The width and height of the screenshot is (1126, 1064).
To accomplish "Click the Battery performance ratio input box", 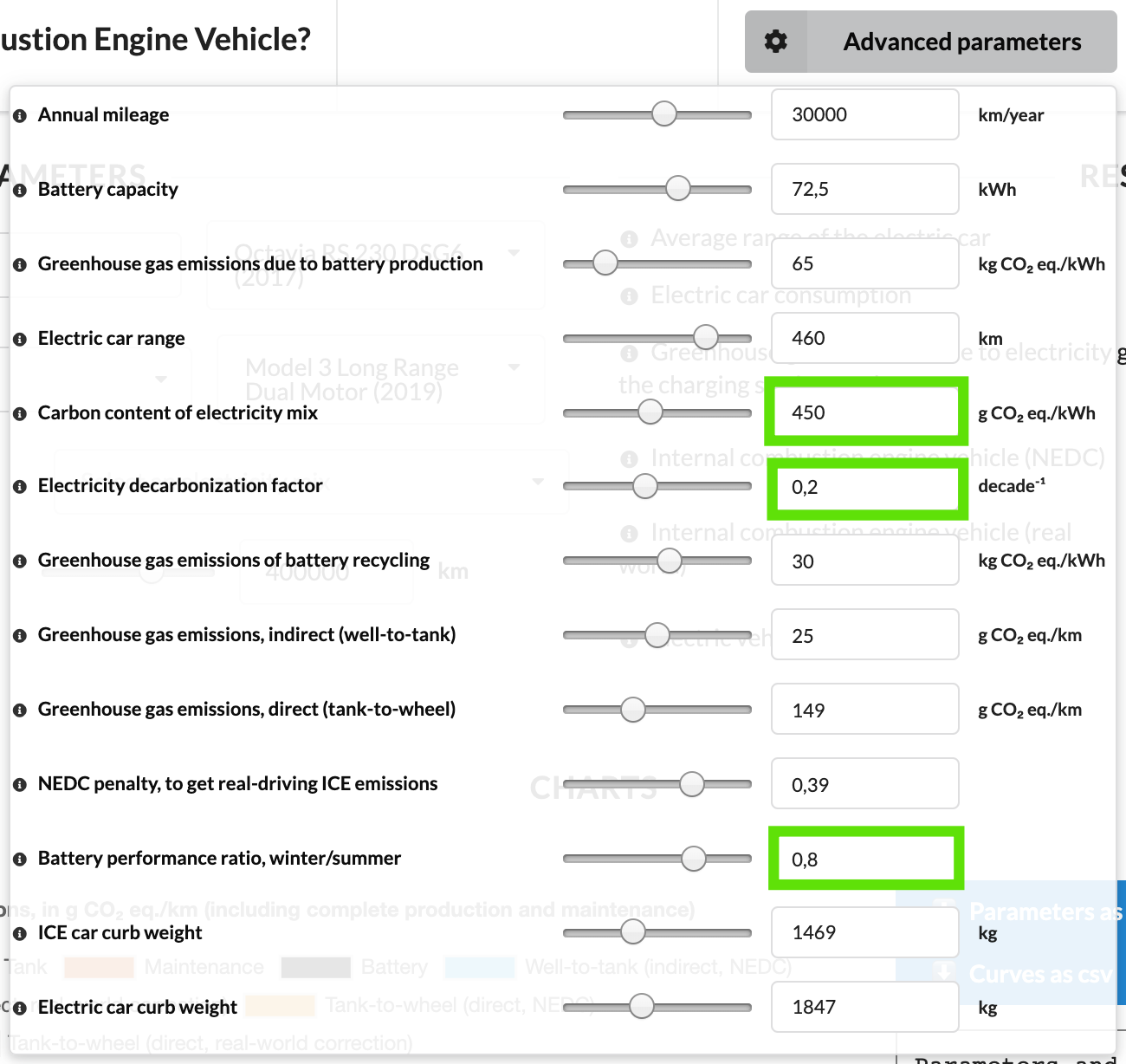I will tap(864, 860).
